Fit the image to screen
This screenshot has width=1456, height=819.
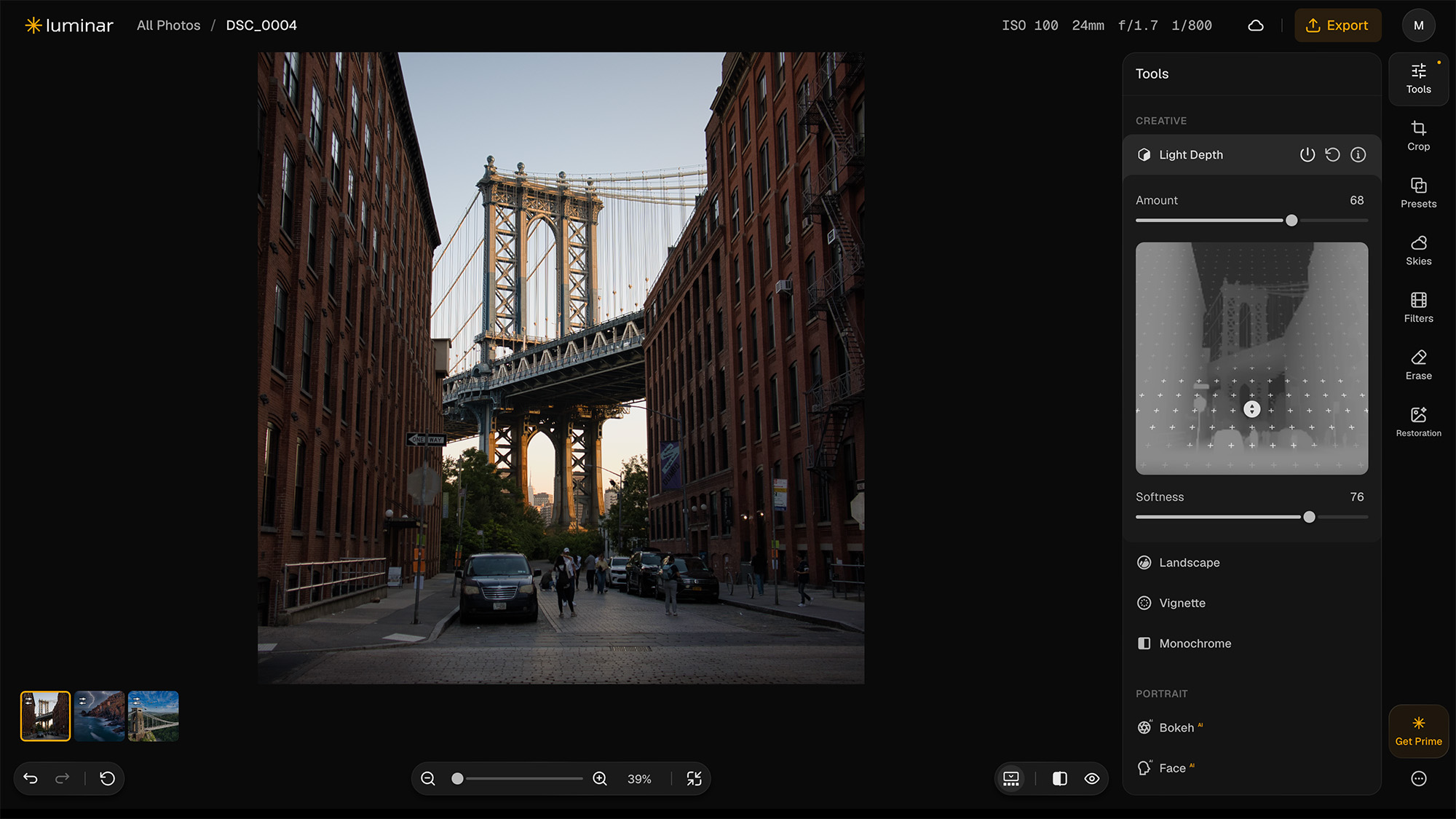(695, 778)
